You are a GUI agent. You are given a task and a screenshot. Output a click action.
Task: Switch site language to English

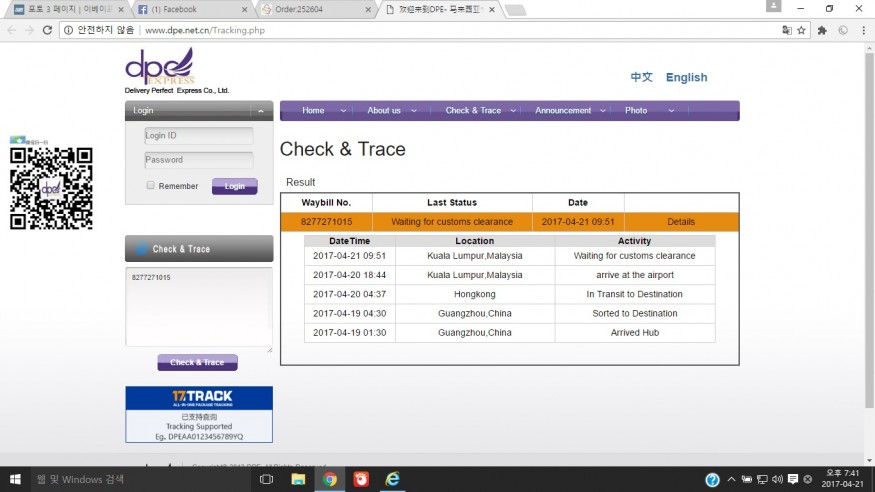click(686, 77)
